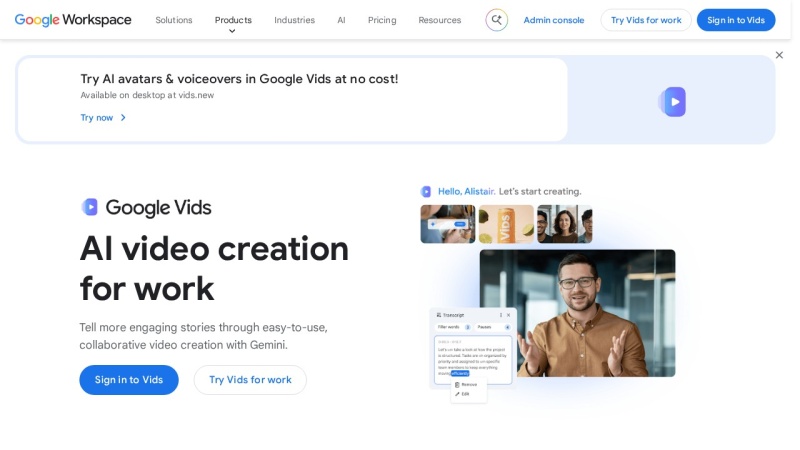Click the Edit option in transcript menu
800x450 pixels.
coord(462,394)
